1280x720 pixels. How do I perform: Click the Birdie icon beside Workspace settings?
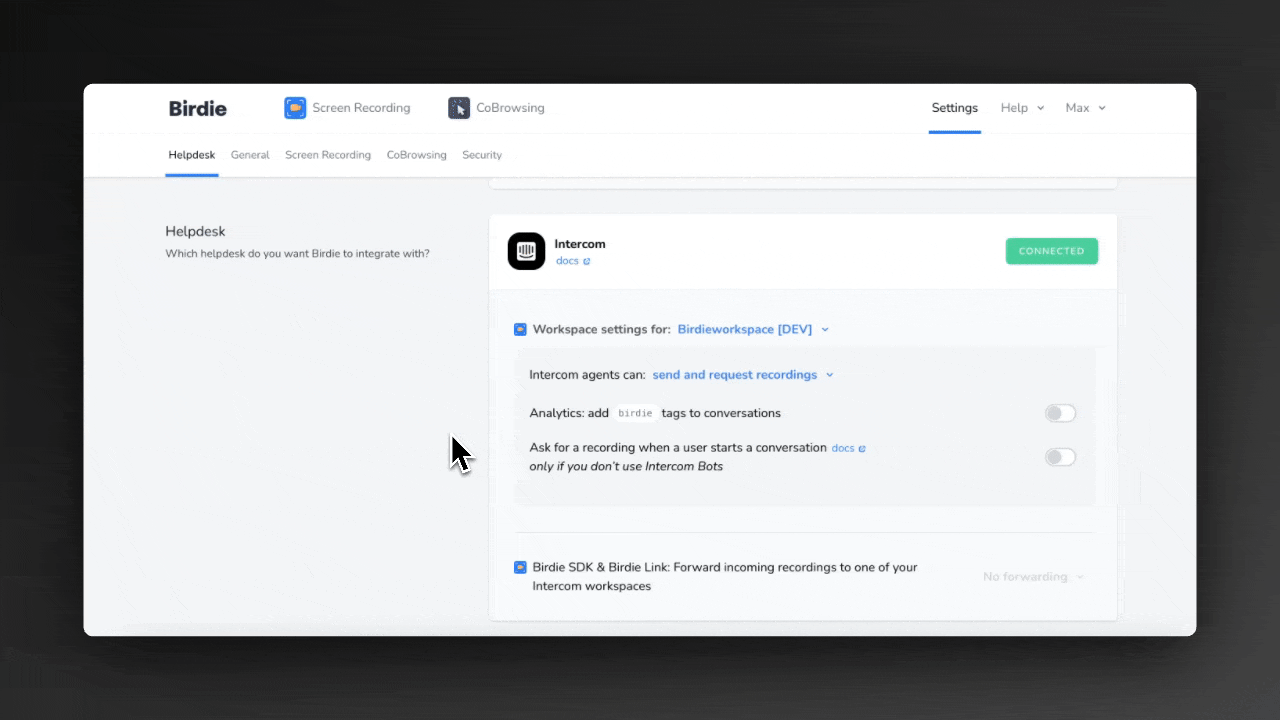pyautogui.click(x=520, y=329)
